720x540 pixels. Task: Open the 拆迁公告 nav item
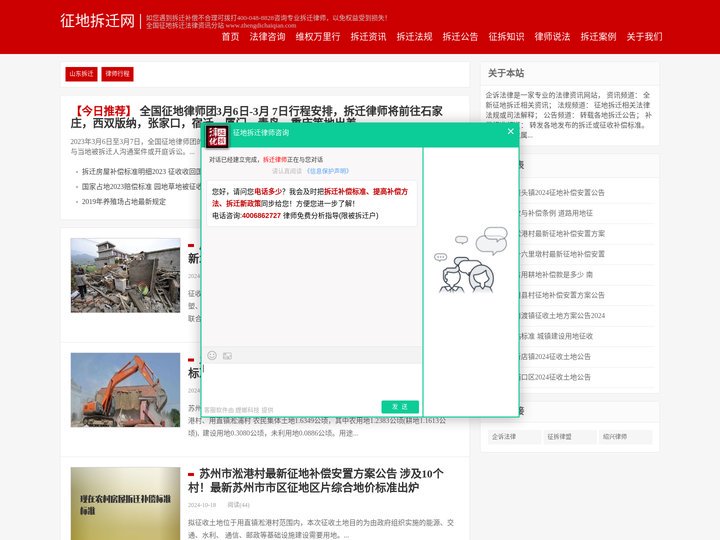pyautogui.click(x=460, y=37)
